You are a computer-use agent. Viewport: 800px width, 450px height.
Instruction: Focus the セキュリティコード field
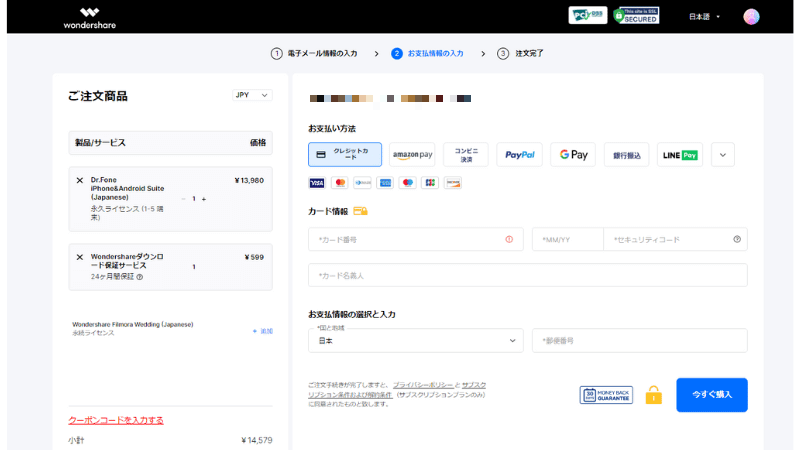point(675,239)
